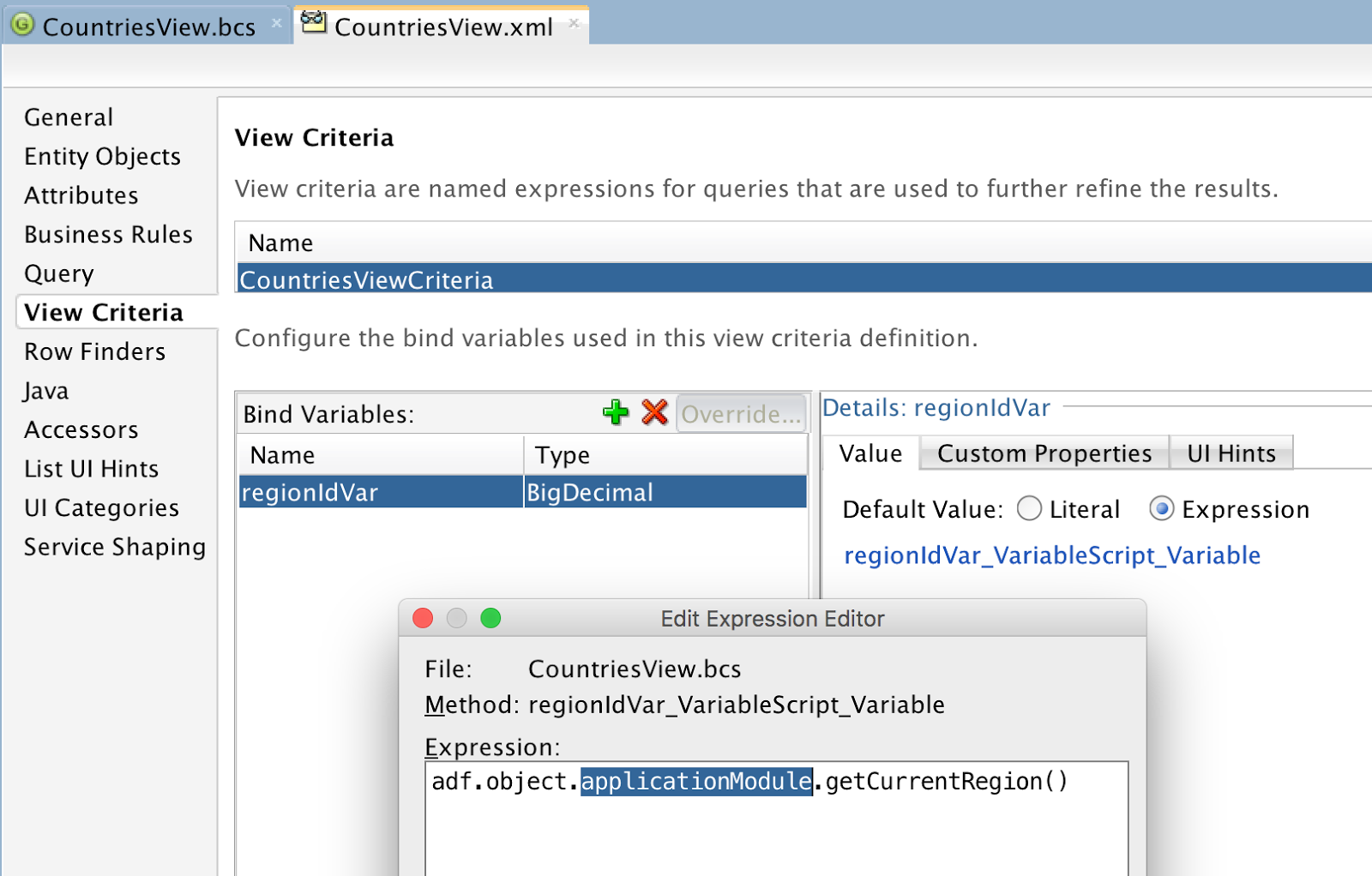Select the CountriesViewCriteria row
This screenshot has width=1372, height=876.
point(804,279)
